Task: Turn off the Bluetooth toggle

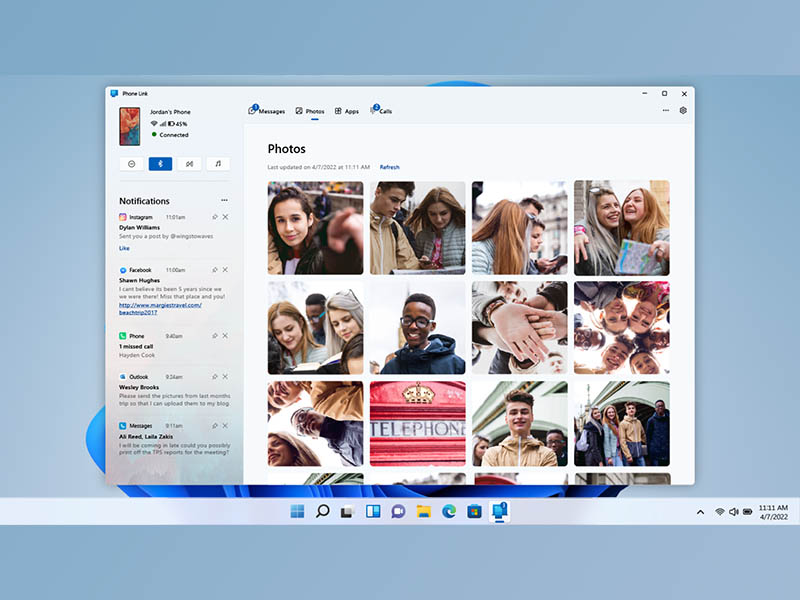Action: tap(160, 164)
